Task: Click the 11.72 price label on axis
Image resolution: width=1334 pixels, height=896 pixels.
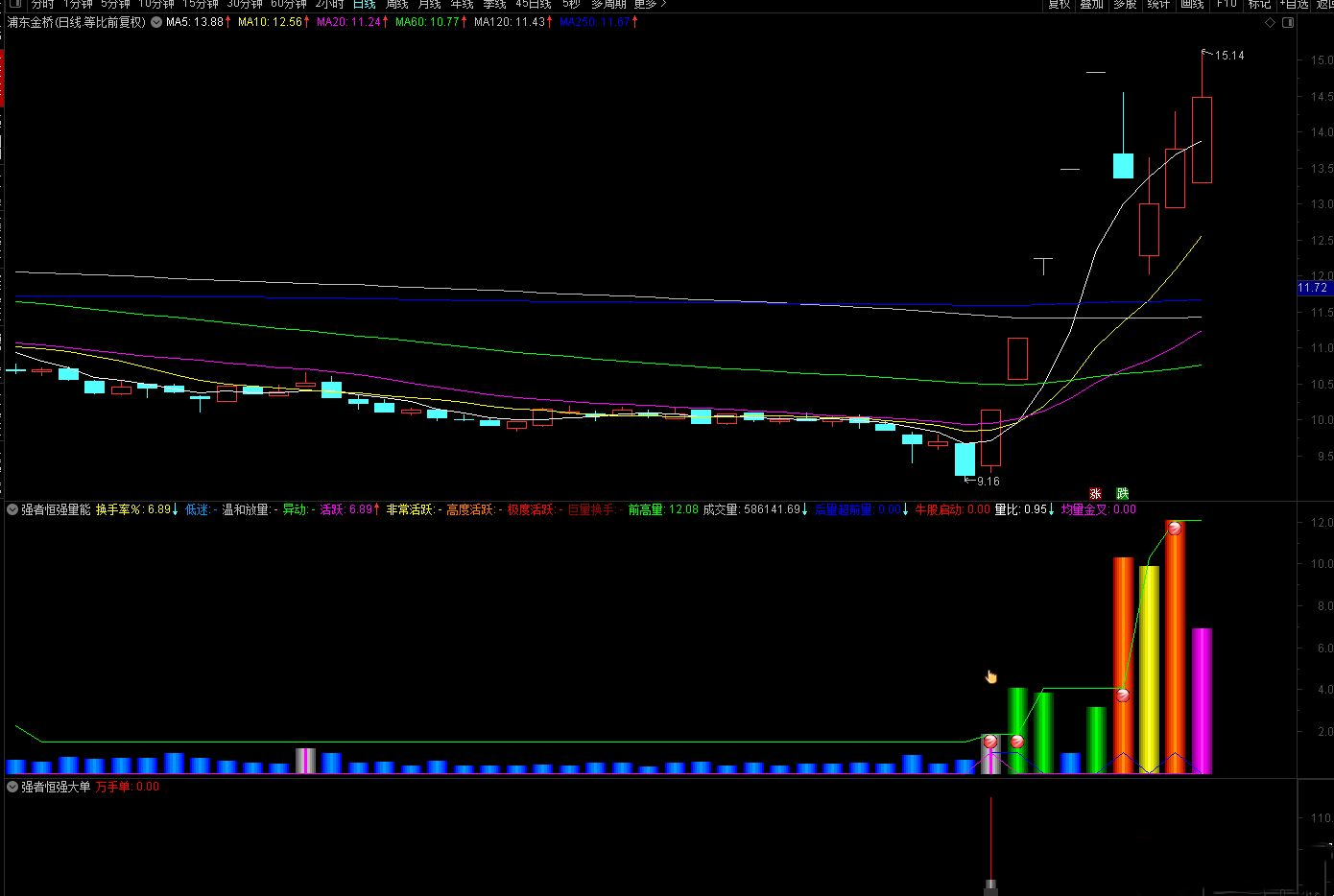Action: [1313, 288]
